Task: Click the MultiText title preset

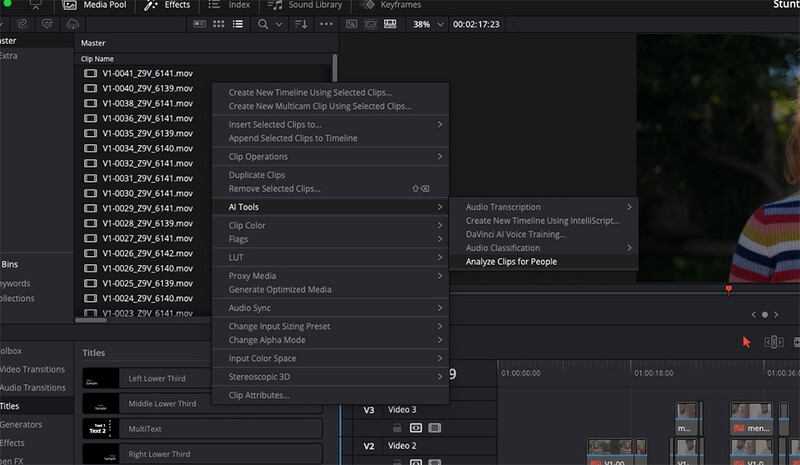Action: click(x=203, y=429)
